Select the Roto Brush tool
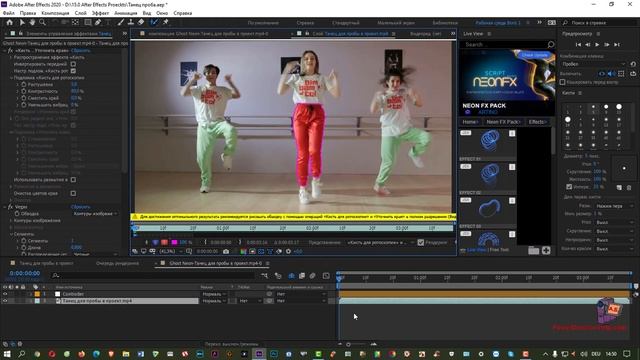This screenshot has width=640, height=360. 154,22
